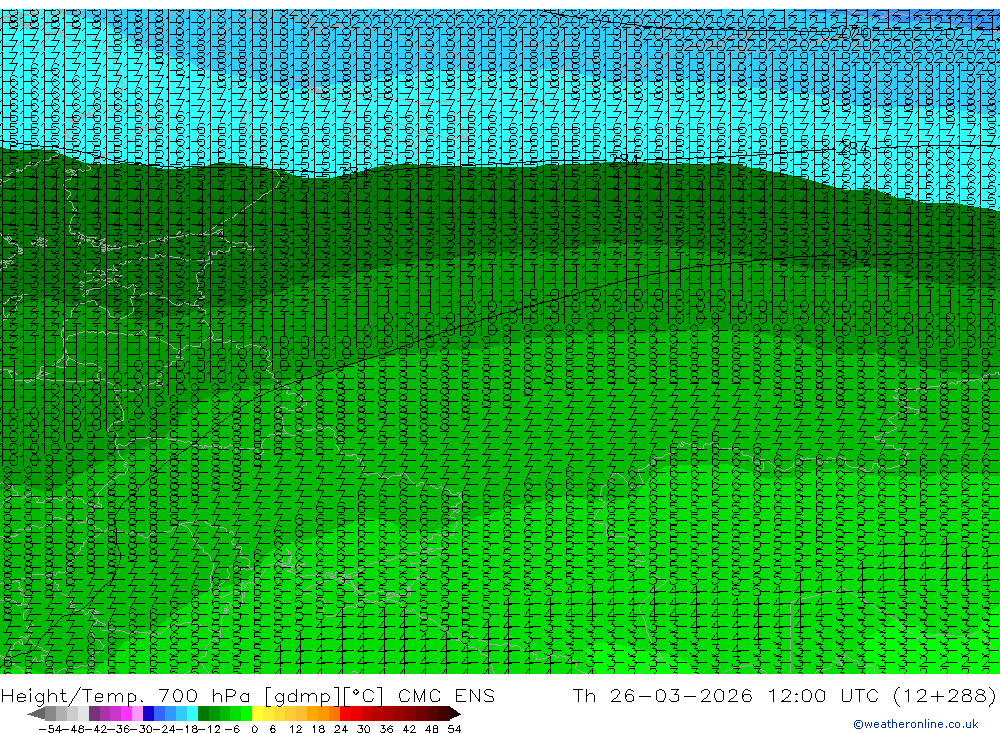
Task: Click the right dark arrow of the color scale
Action: (x=455, y=713)
